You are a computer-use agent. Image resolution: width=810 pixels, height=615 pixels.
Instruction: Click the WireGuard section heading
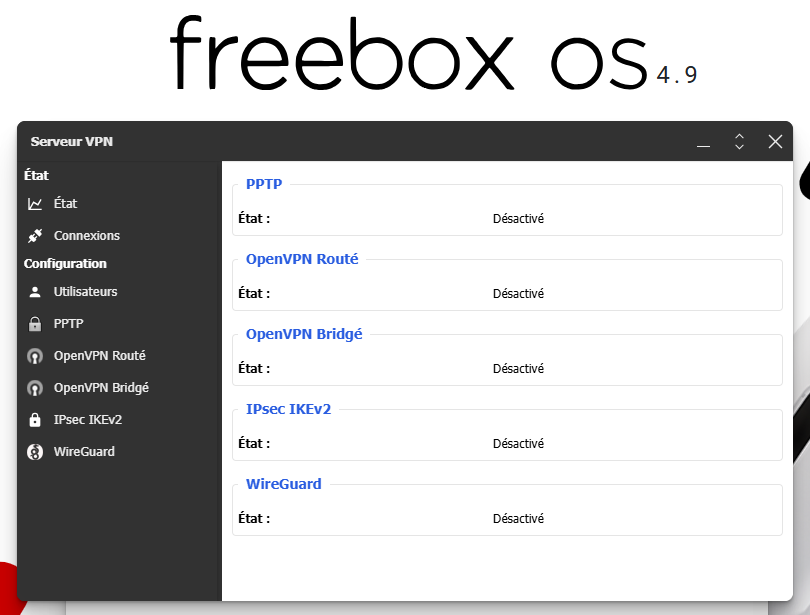(x=283, y=484)
